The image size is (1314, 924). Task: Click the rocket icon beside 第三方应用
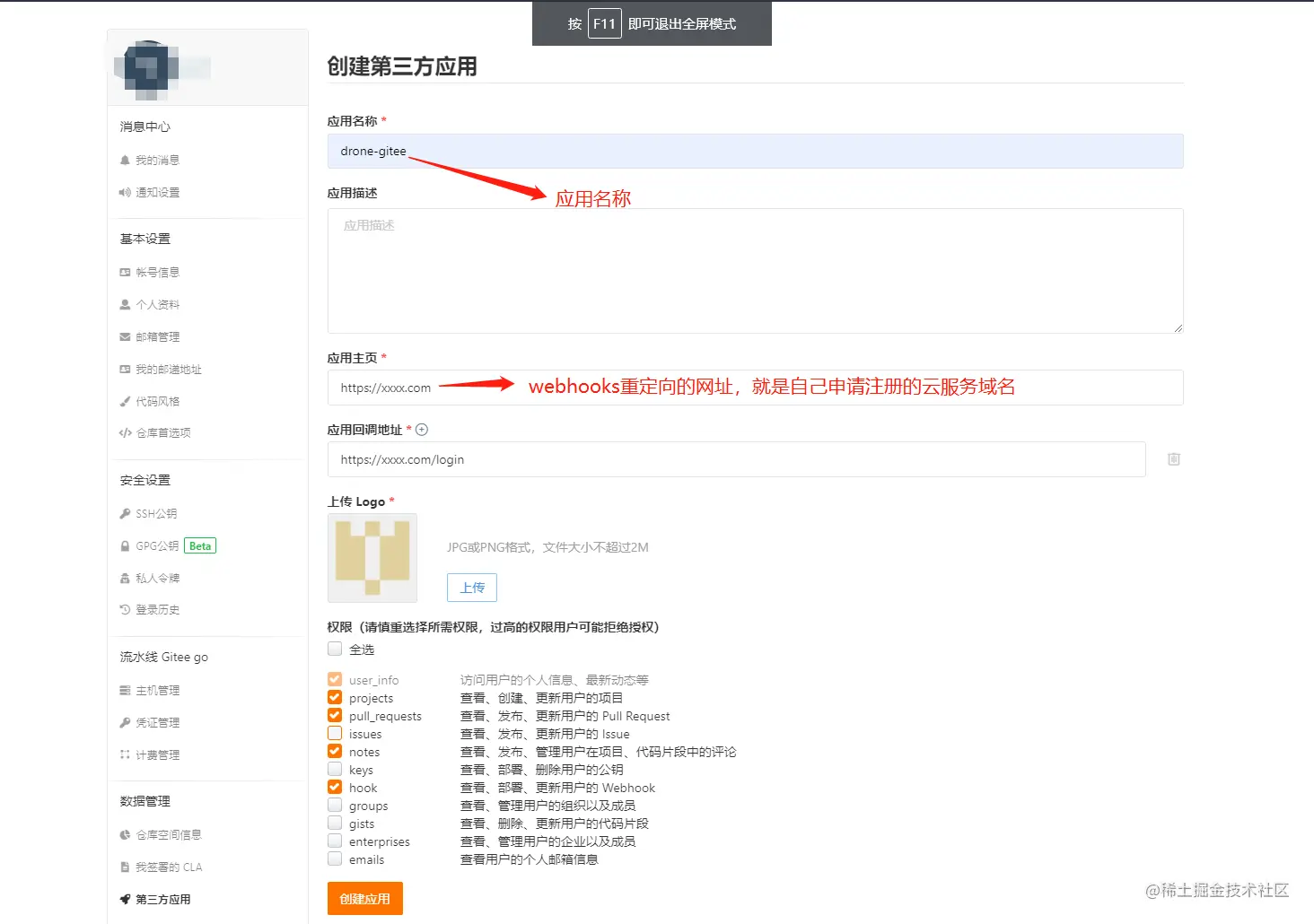point(125,900)
